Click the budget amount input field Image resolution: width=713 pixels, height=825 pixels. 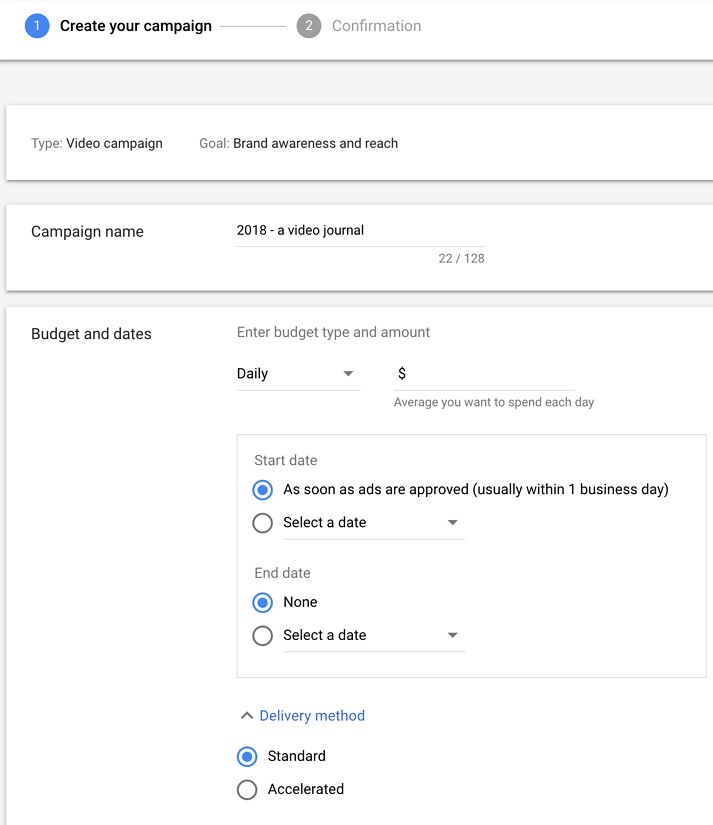(x=485, y=374)
